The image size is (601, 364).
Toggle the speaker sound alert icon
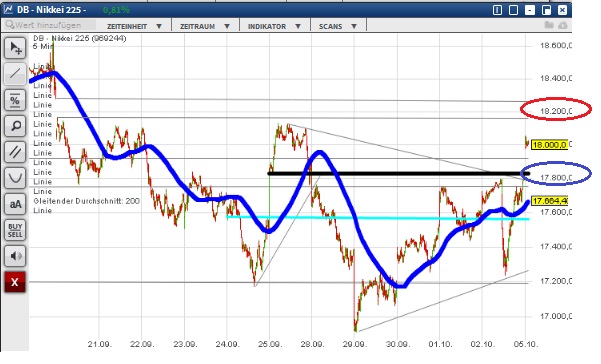[15, 256]
